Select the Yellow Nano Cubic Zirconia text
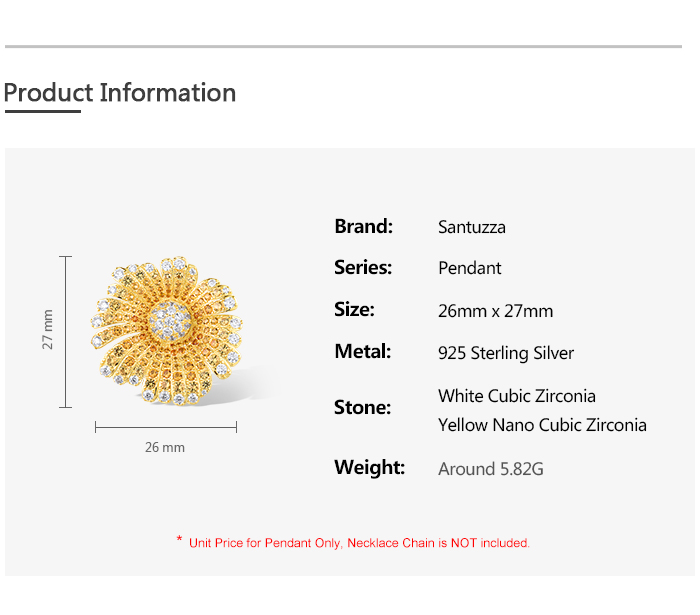This screenshot has width=700, height=615. [x=542, y=425]
